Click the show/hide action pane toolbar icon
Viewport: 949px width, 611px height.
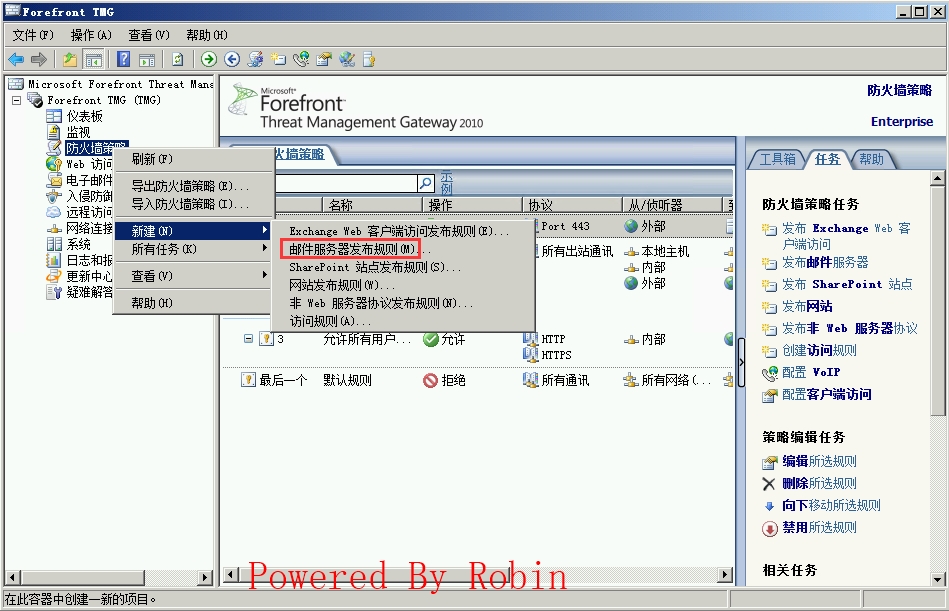(147, 59)
